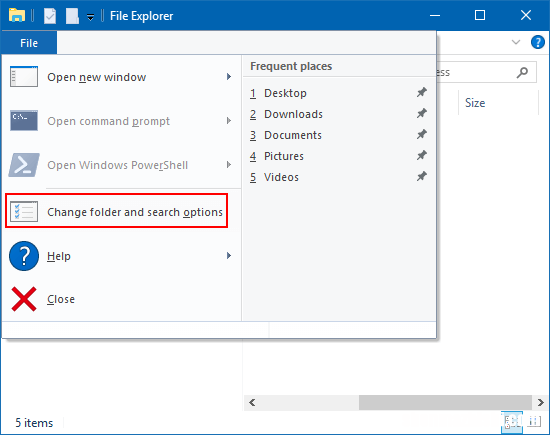The height and width of the screenshot is (435, 550).
Task: Click the Properties checkmark icon in quick access toolbar
Action: tap(50, 16)
